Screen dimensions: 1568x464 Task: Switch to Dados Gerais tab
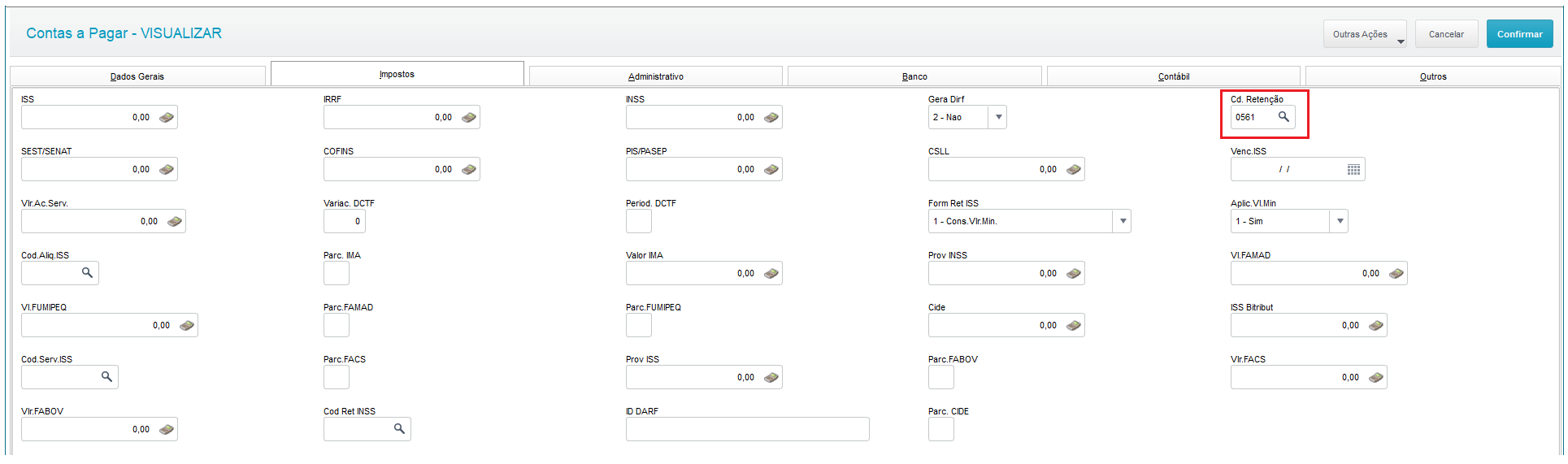click(137, 76)
